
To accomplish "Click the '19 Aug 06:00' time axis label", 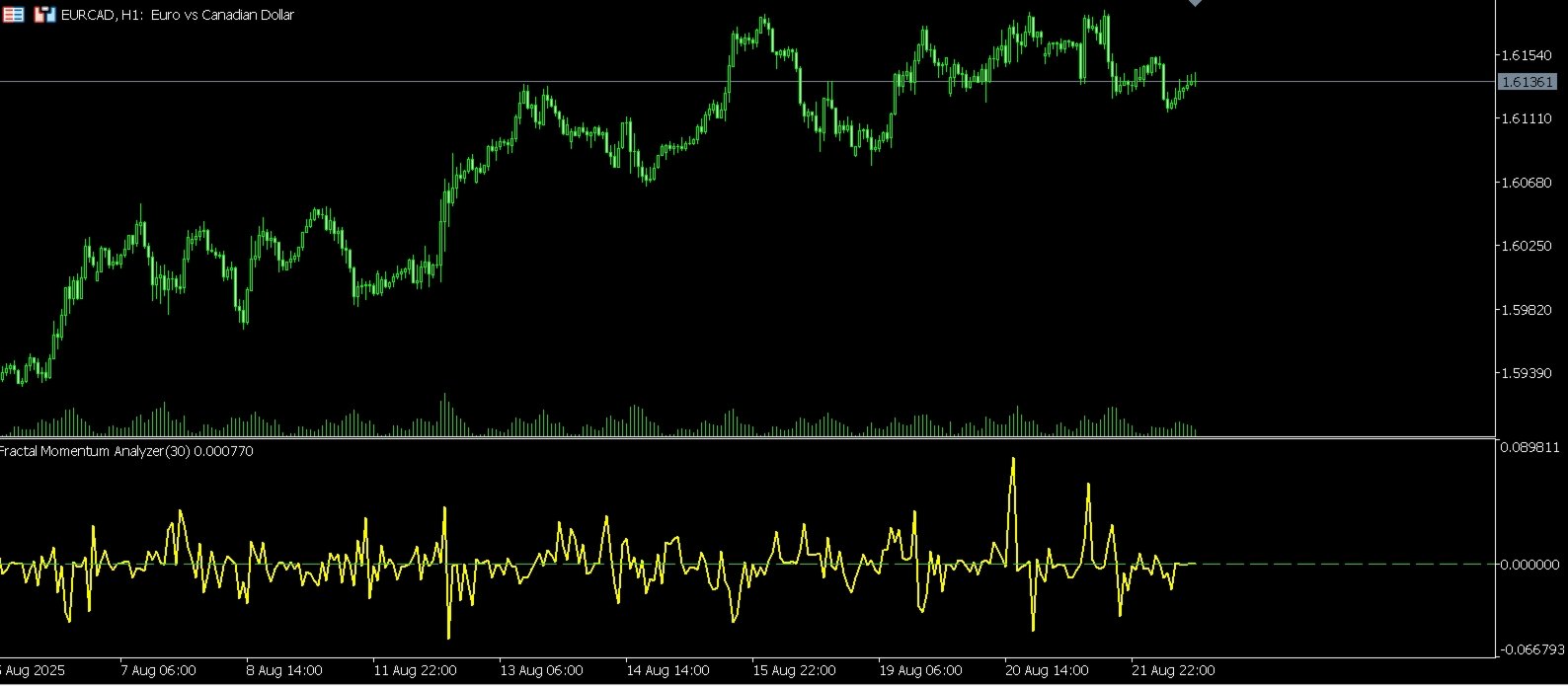I will click(920, 670).
